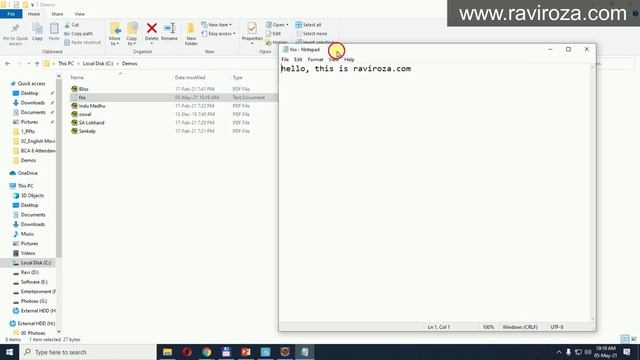Click Select all in the ribbon
This screenshot has height=360, width=640.
(x=309, y=25)
